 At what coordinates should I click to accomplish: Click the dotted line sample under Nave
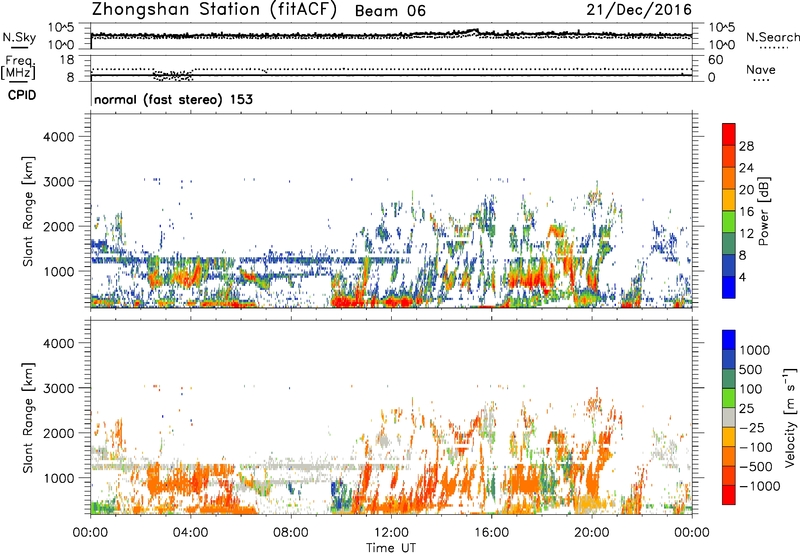click(761, 81)
